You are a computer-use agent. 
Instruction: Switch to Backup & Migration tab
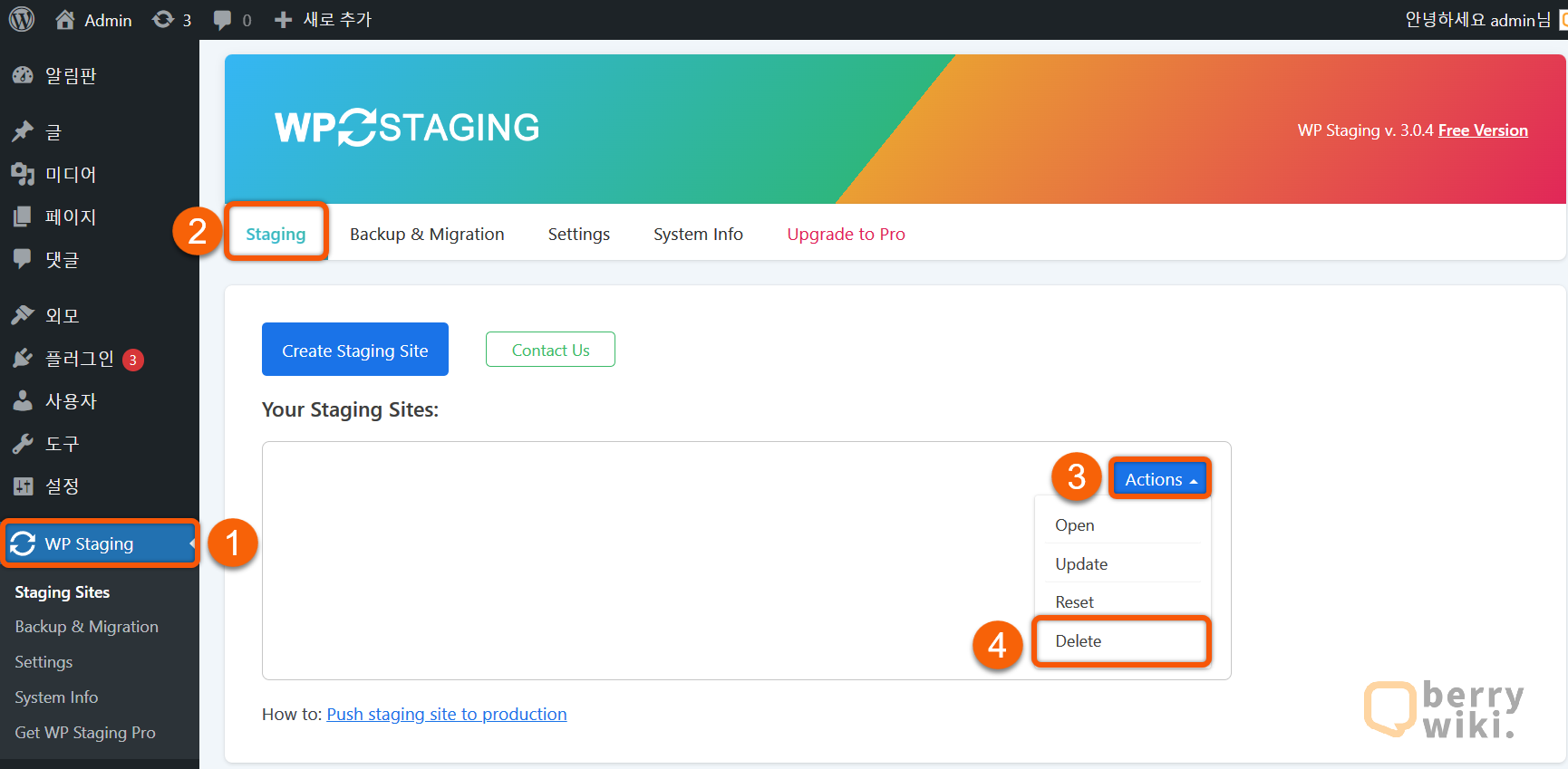pyautogui.click(x=427, y=234)
